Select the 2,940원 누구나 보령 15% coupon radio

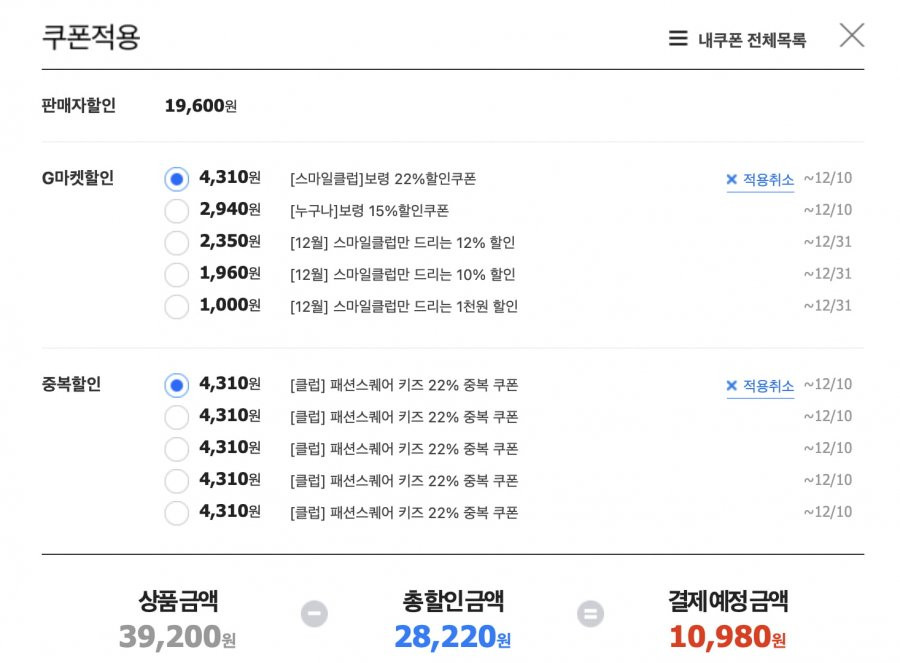[x=177, y=211]
